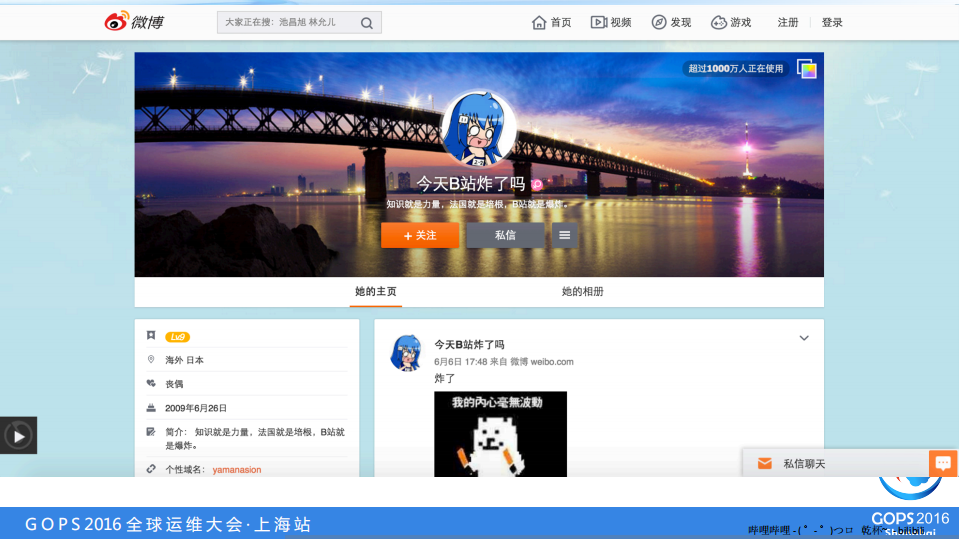Click the orange chat bubble icon
Screen dimensions: 959x539
[943, 464]
